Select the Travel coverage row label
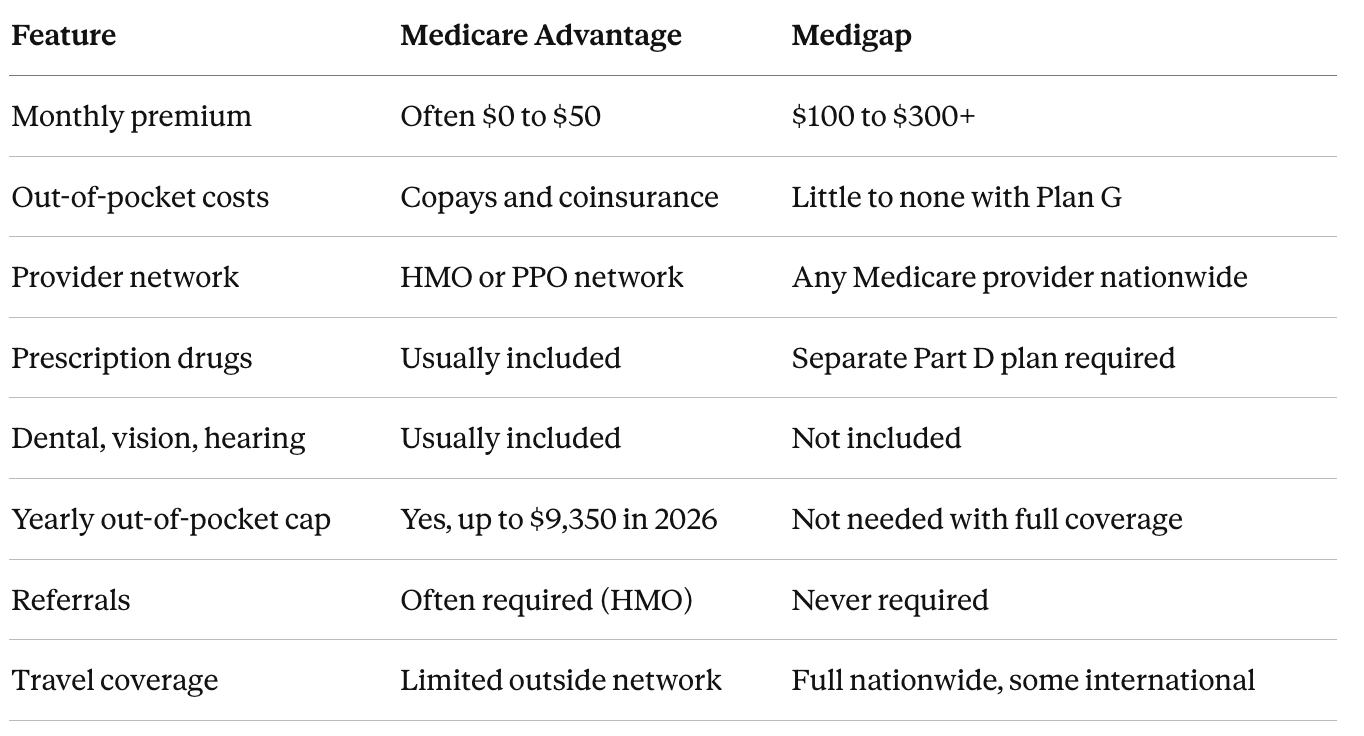Image resolution: width=1364 pixels, height=736 pixels. tap(114, 682)
